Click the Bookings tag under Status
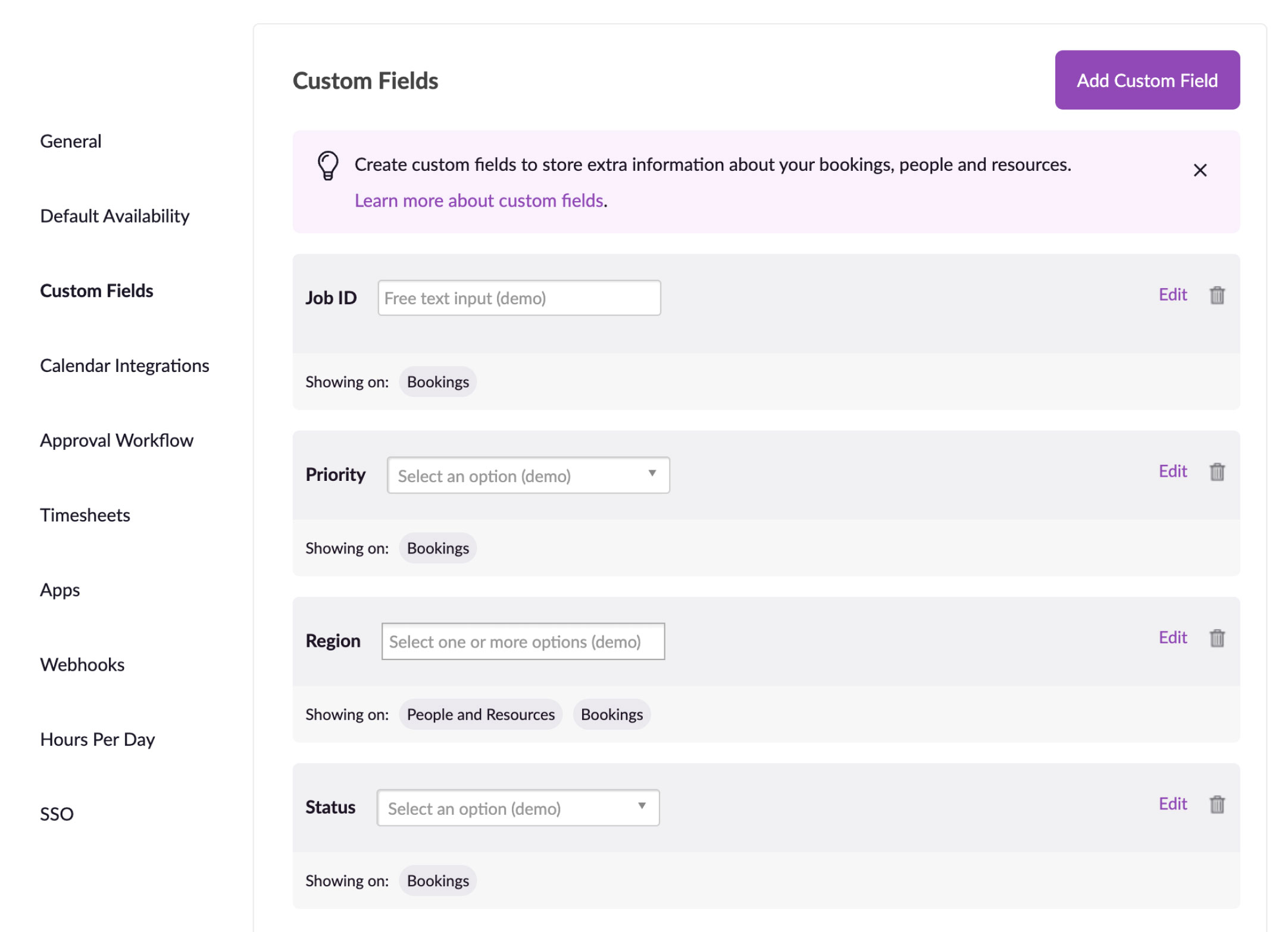Screen dimensions: 1288x932 (438, 881)
